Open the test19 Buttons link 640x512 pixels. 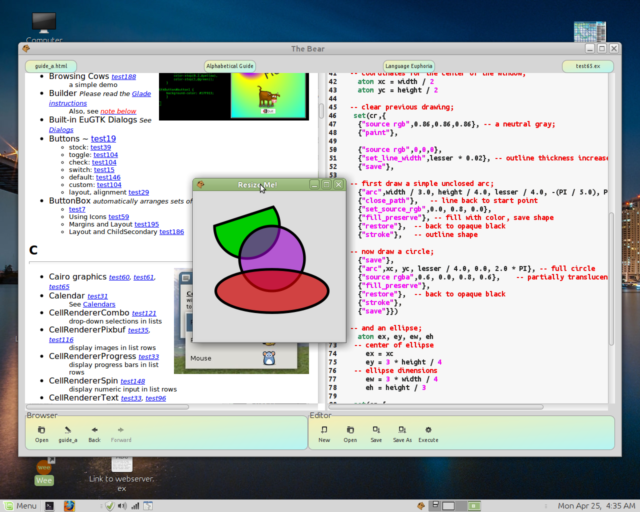tap(104, 138)
